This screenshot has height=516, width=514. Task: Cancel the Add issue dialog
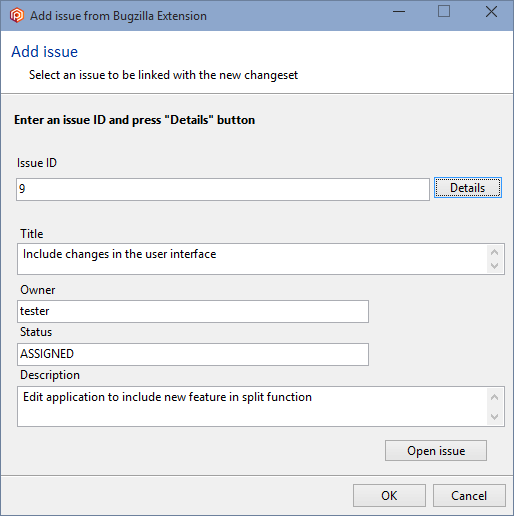pyautogui.click(x=469, y=495)
